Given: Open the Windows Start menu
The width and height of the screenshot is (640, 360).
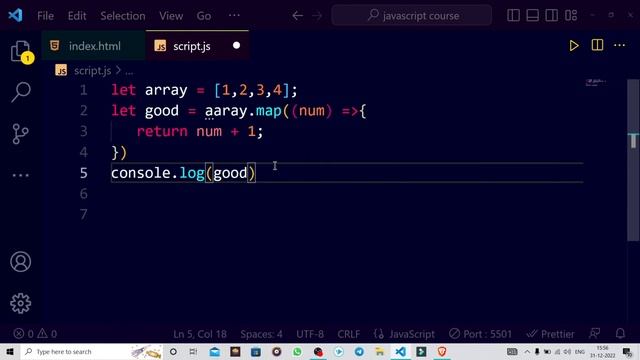Looking at the screenshot, I should [x=10, y=351].
